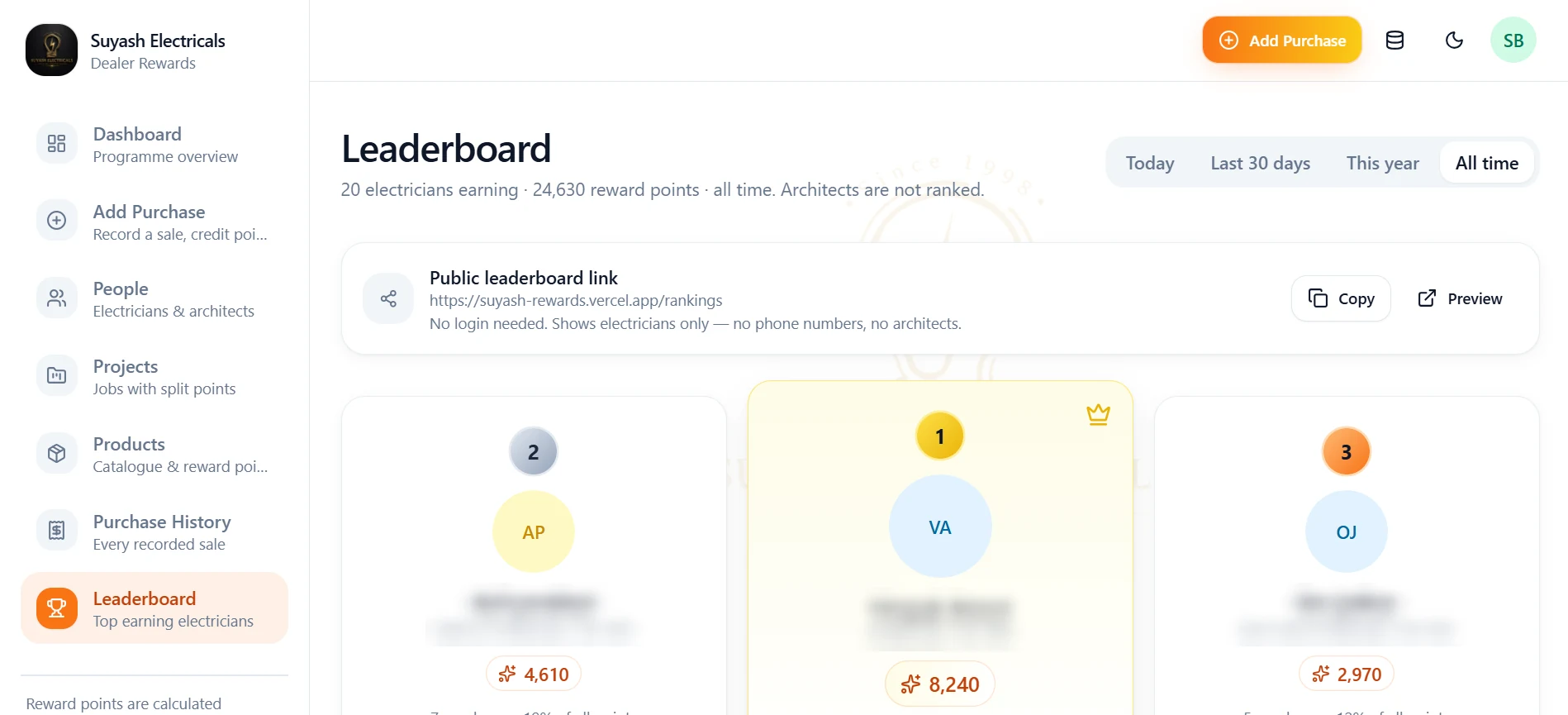Click the Projects folder icon
Screen dimensions: 1568x715
pos(57,376)
